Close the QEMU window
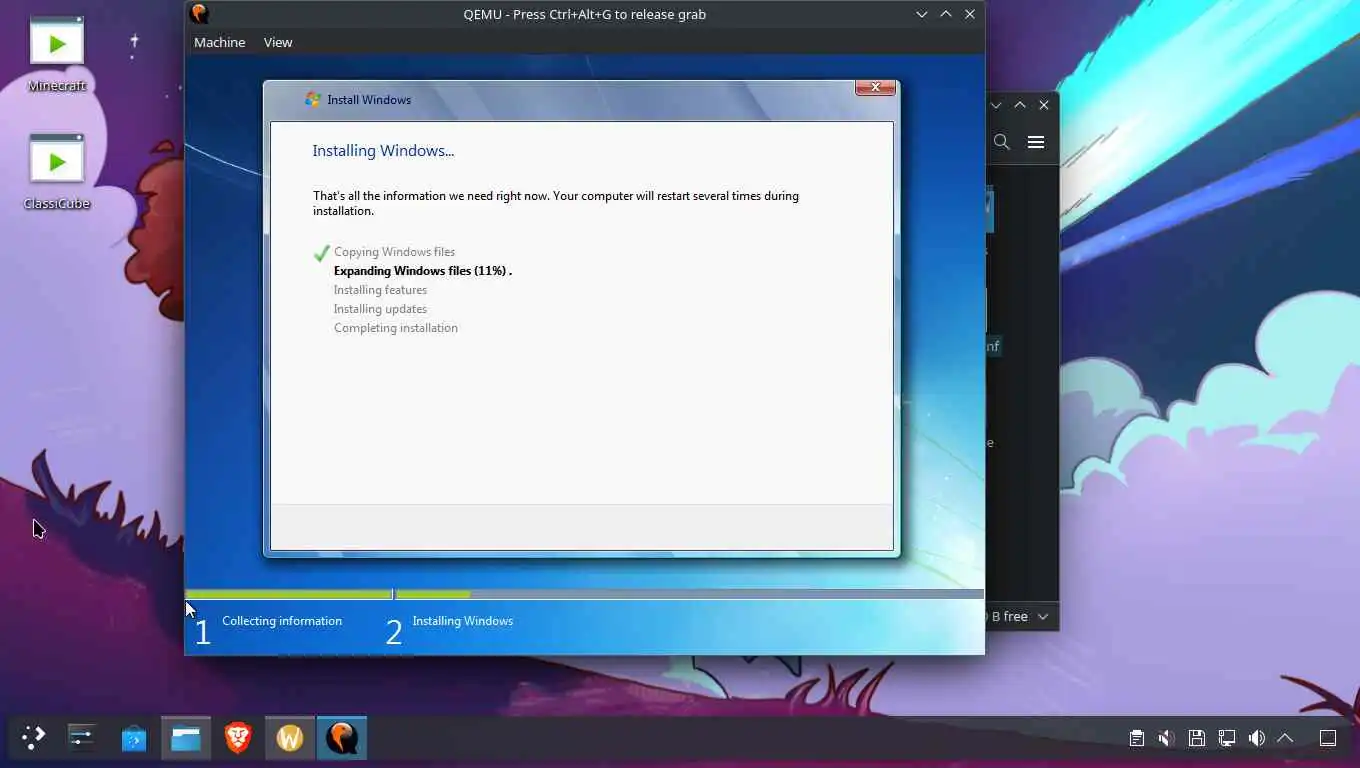Screen dimensions: 1360x768 (x=969, y=14)
